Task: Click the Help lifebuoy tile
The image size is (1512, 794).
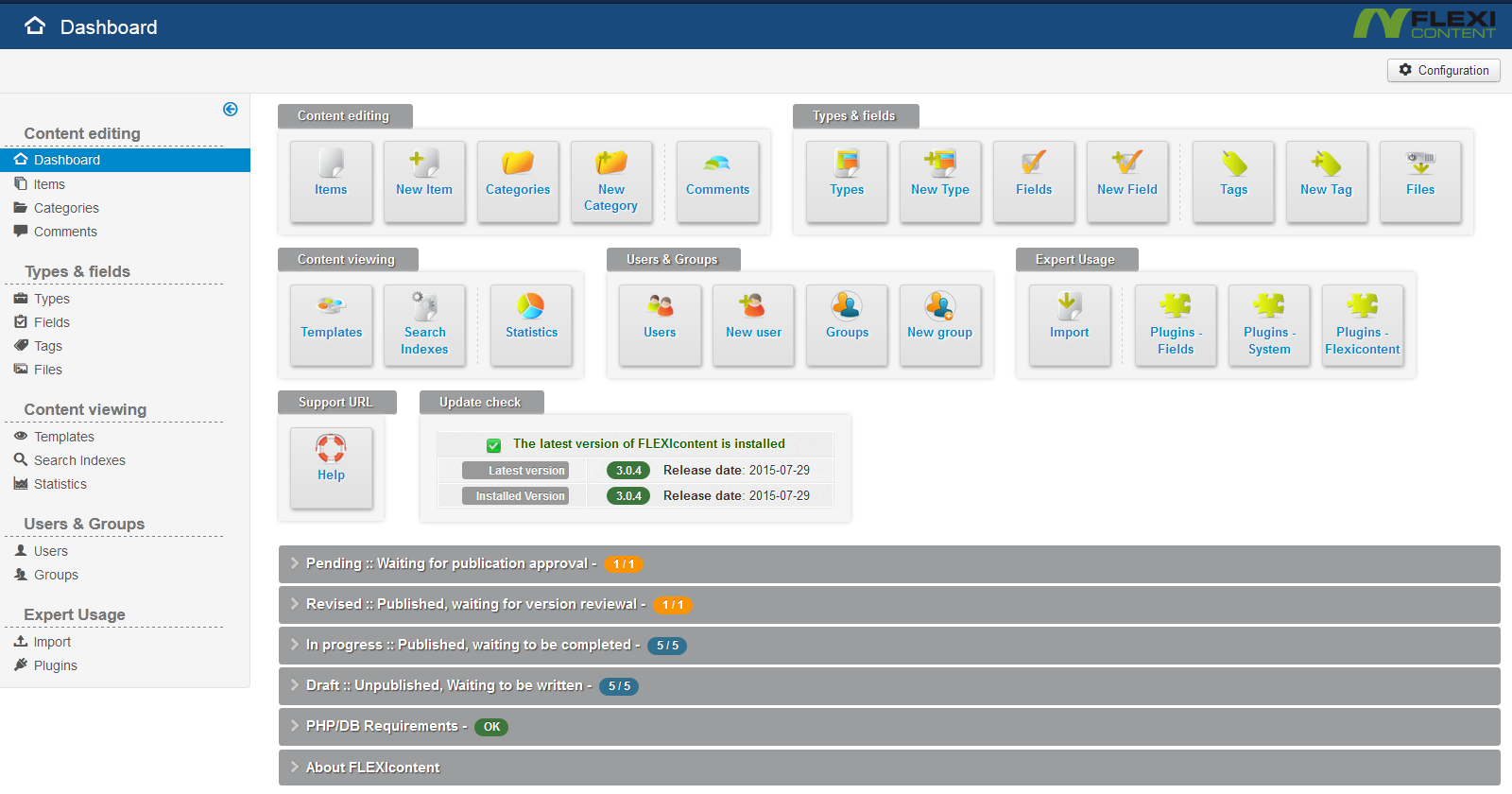Action: coord(331,468)
